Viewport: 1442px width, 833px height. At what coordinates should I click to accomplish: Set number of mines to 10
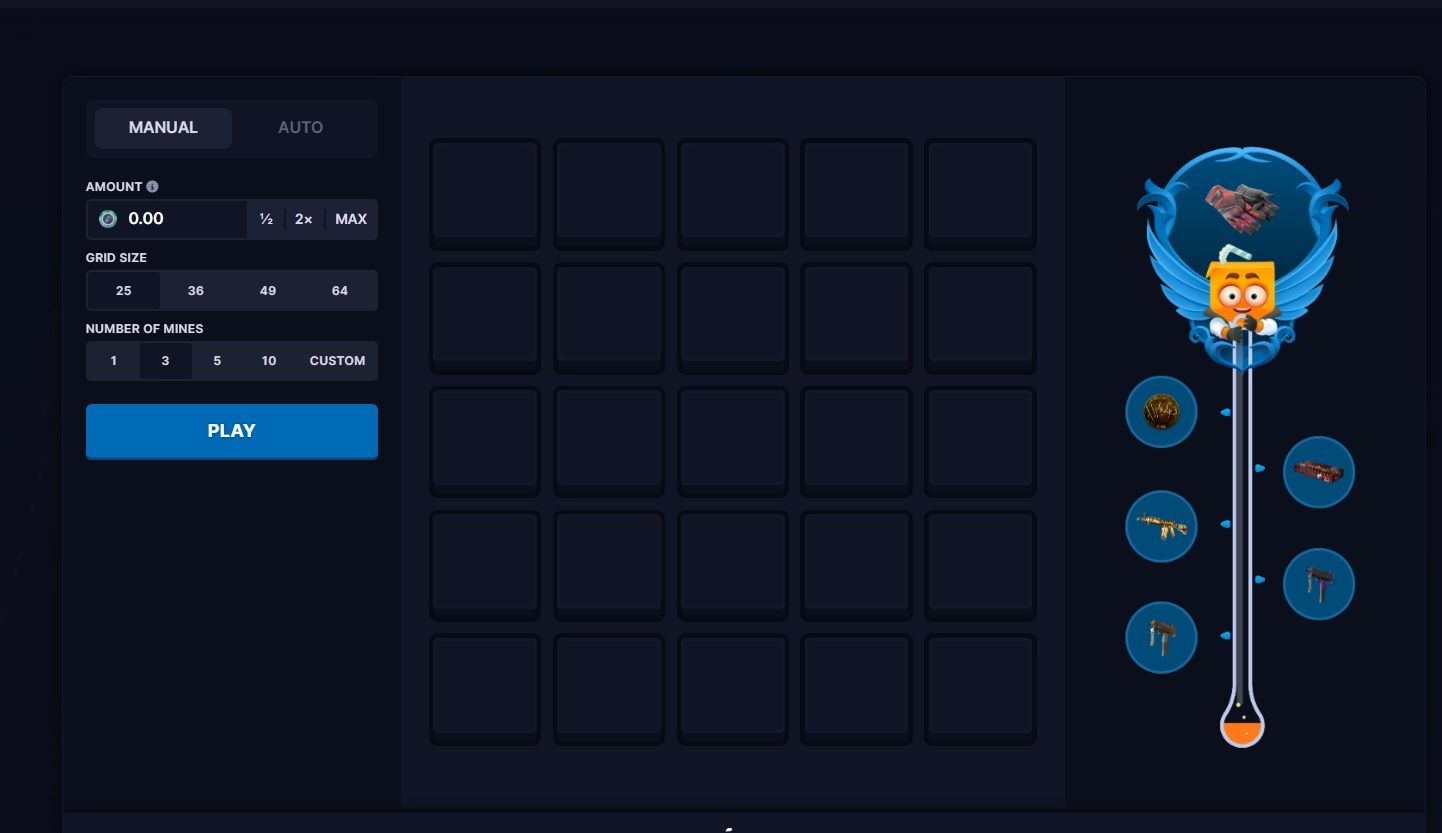[269, 361]
